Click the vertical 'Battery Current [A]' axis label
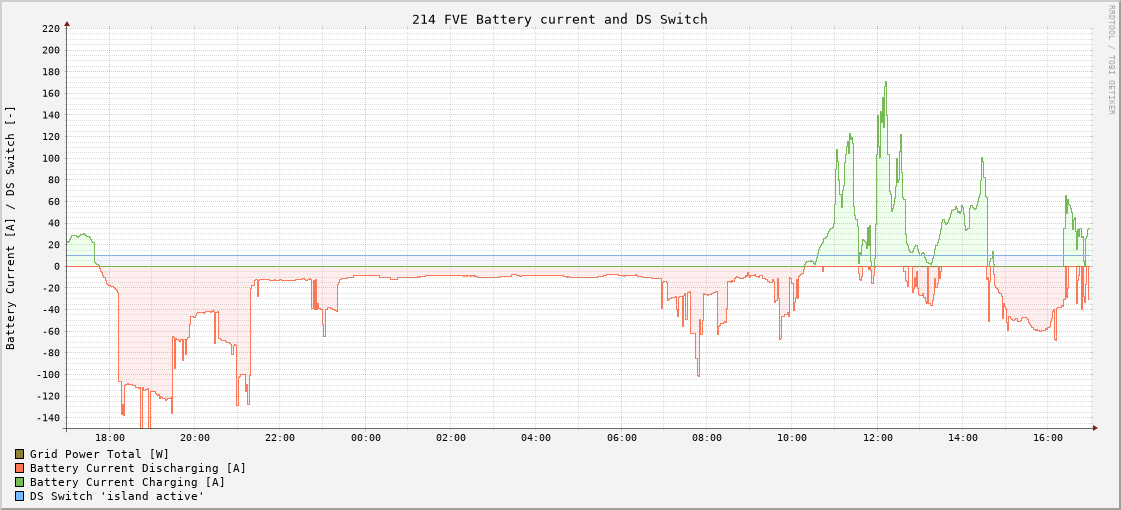1121x510 pixels. 11,227
